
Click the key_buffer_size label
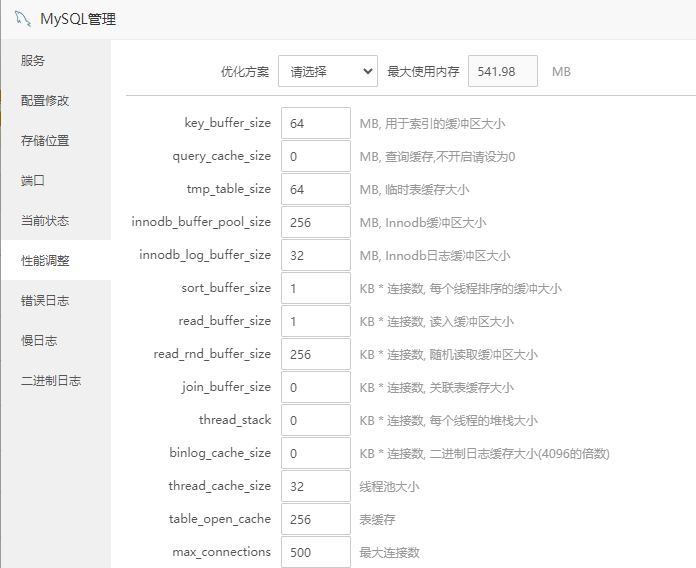pyautogui.click(x=228, y=123)
